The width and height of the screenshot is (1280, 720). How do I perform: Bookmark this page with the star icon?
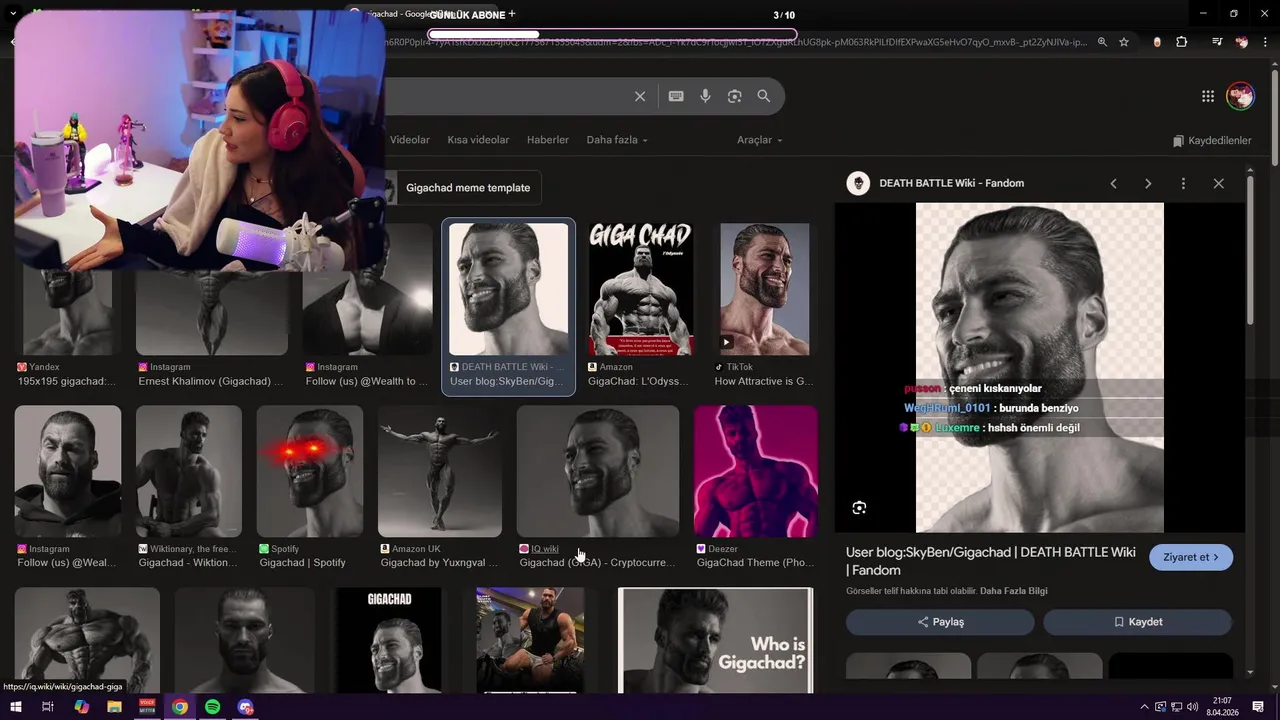(x=1124, y=42)
